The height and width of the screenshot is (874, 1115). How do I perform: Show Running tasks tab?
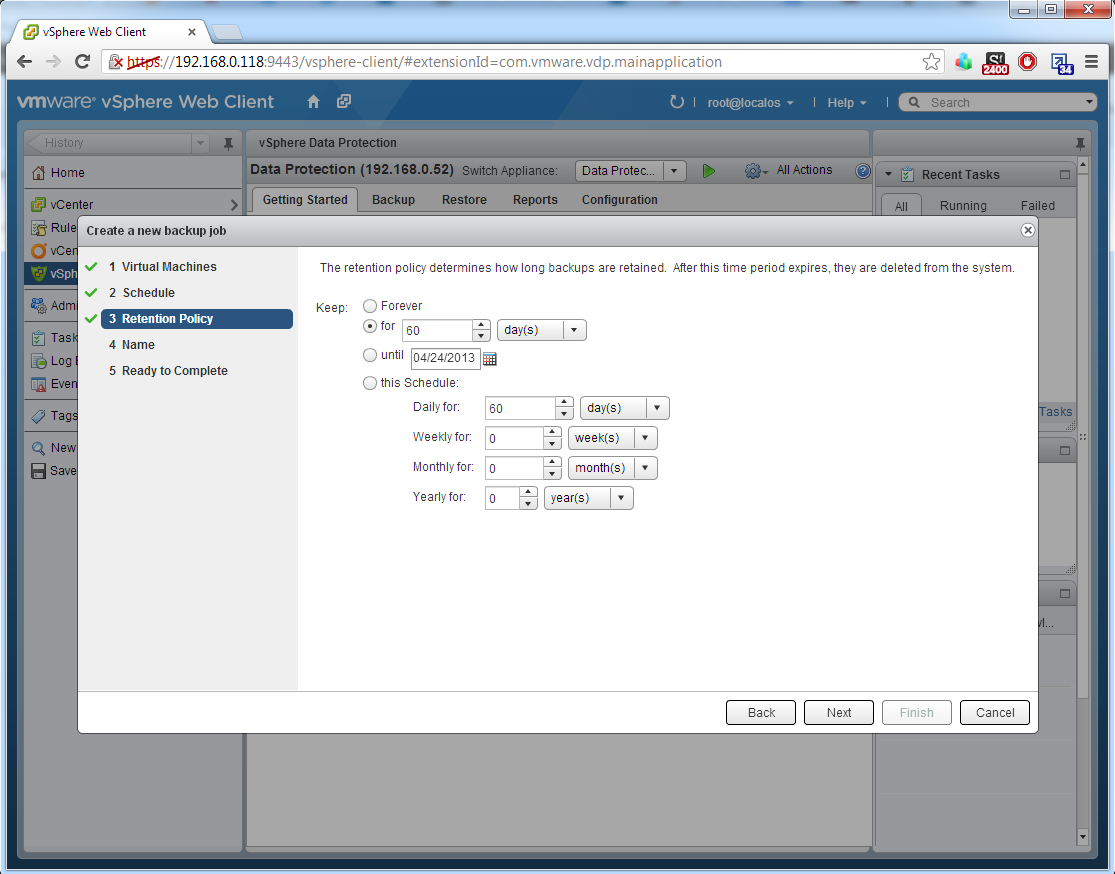(963, 206)
